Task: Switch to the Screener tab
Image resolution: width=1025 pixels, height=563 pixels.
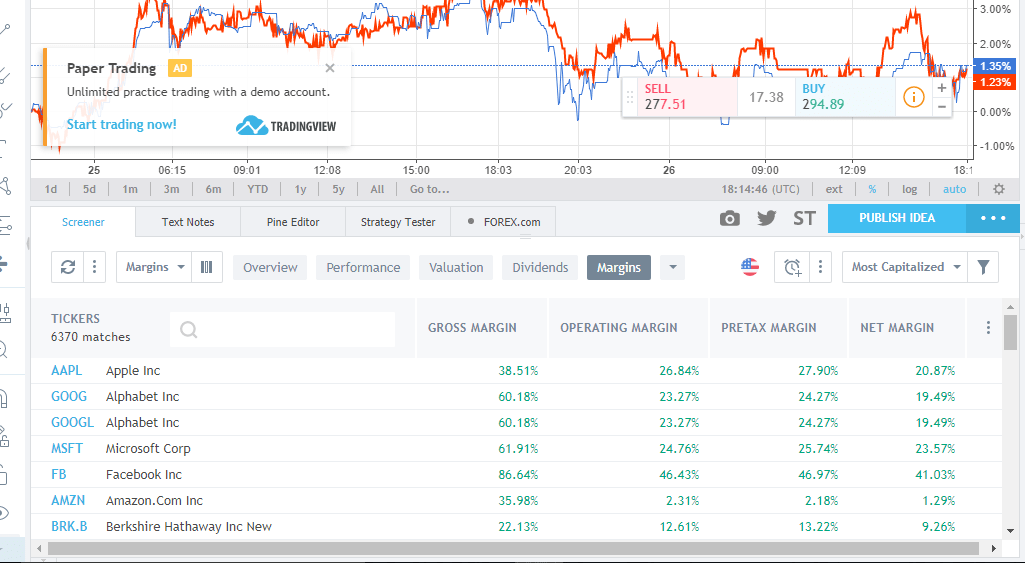Action: click(x=83, y=222)
